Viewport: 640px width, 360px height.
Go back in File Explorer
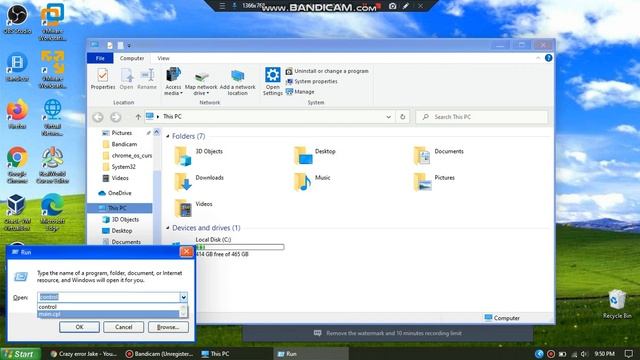coord(98,117)
